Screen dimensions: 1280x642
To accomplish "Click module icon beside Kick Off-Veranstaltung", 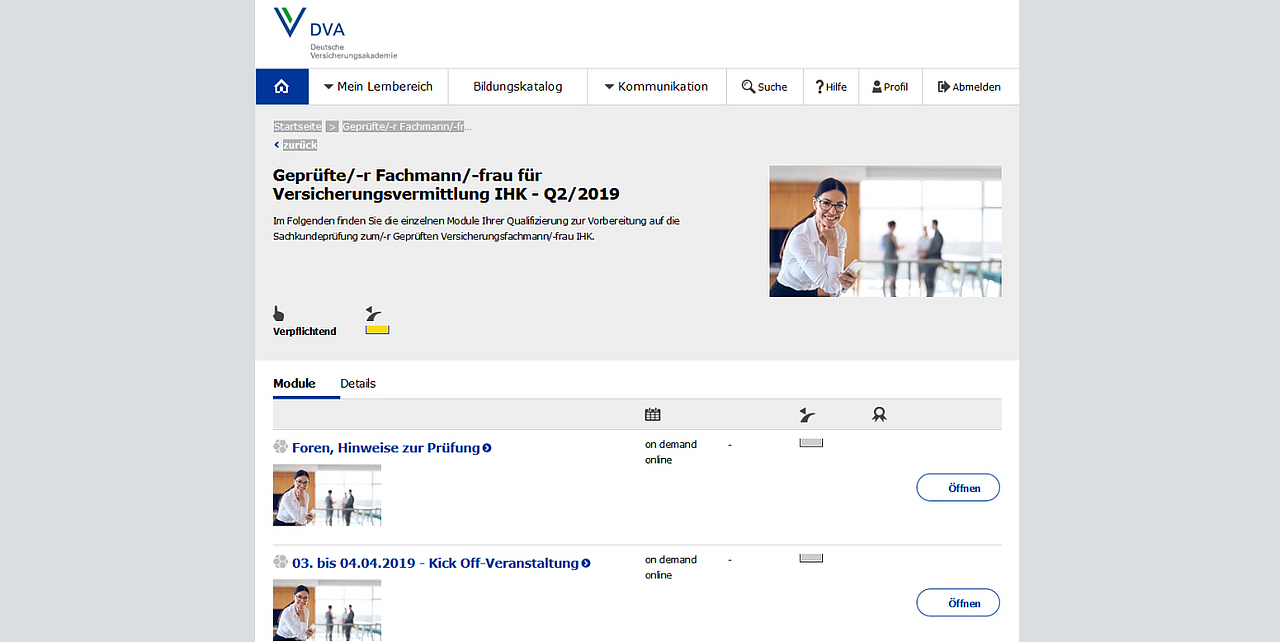I will click(x=281, y=562).
